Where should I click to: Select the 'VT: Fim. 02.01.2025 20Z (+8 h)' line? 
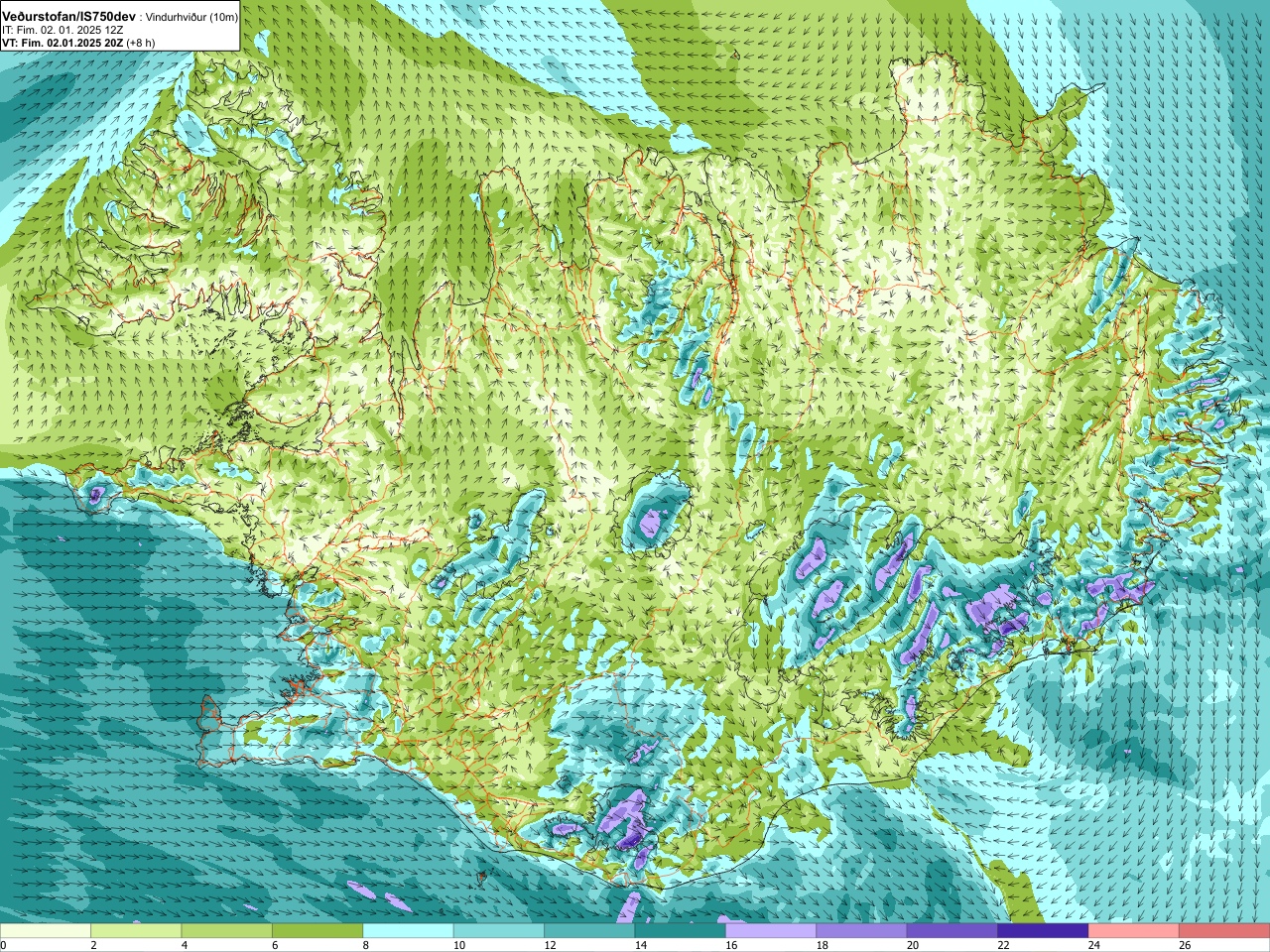tap(78, 43)
